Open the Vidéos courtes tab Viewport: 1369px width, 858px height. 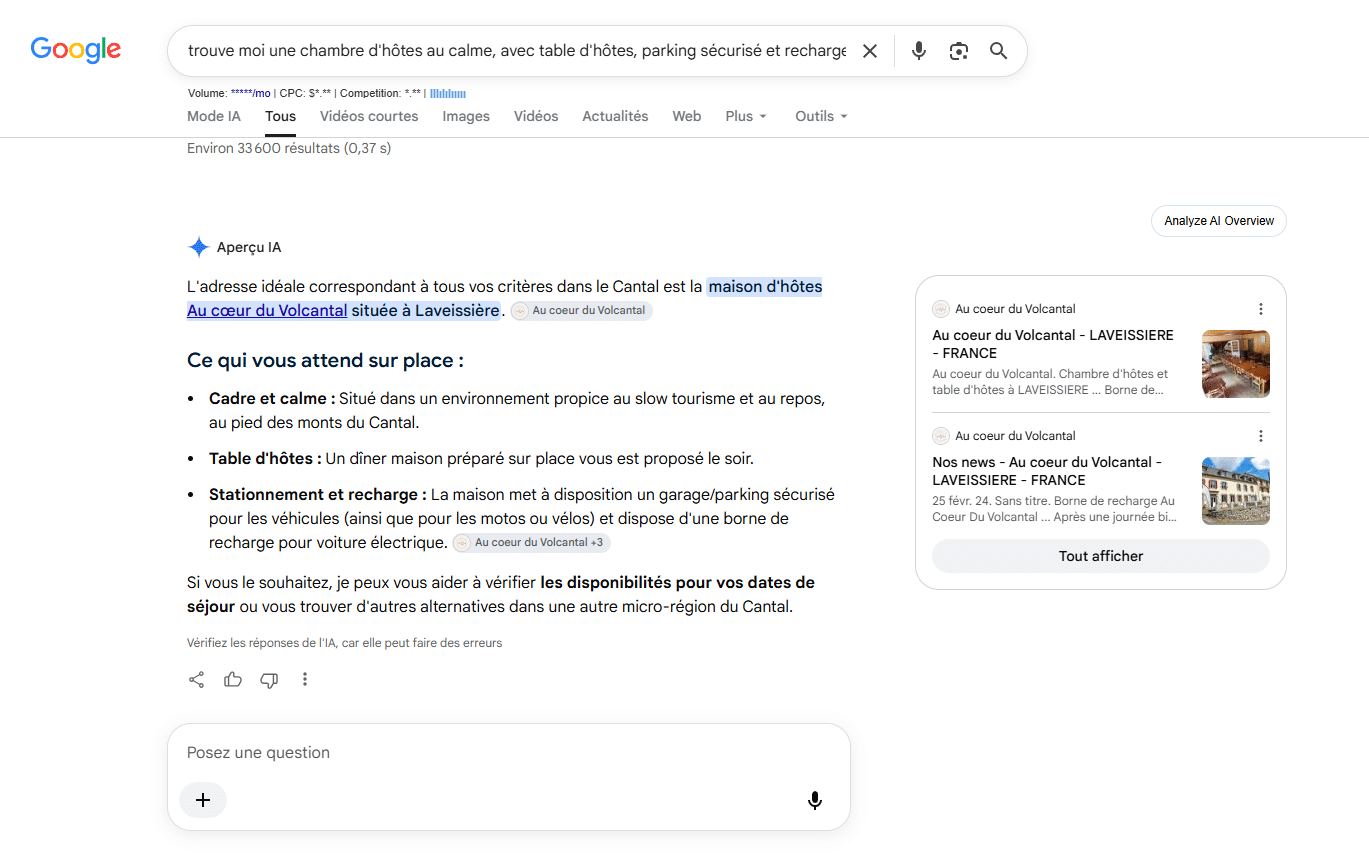(x=369, y=116)
